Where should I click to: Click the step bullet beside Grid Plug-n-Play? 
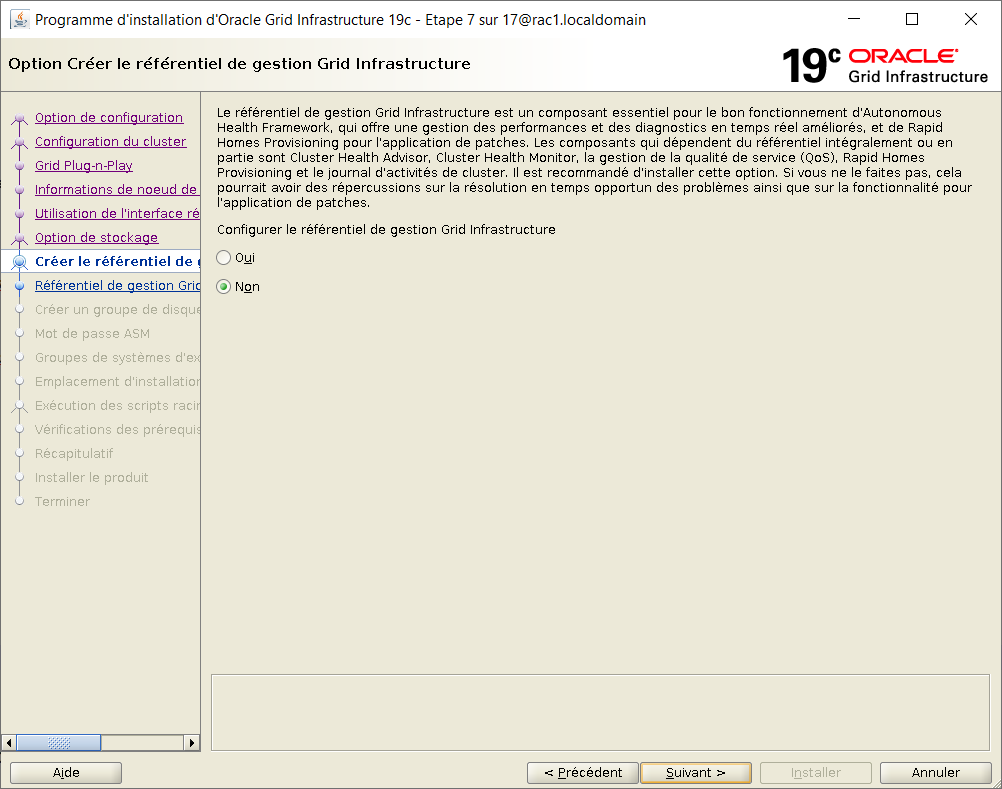pyautogui.click(x=20, y=166)
